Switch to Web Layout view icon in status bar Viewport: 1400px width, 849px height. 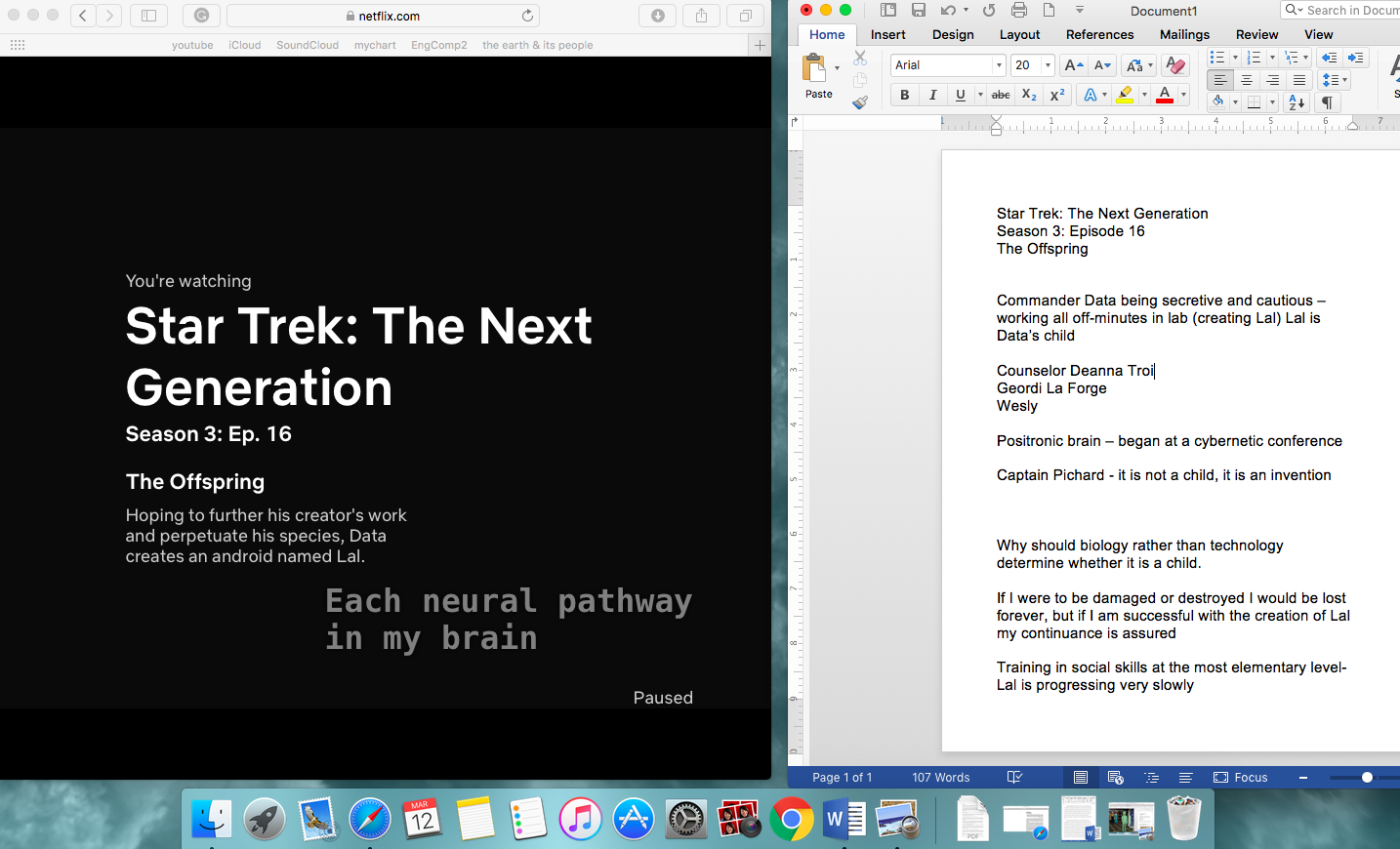click(x=1116, y=778)
